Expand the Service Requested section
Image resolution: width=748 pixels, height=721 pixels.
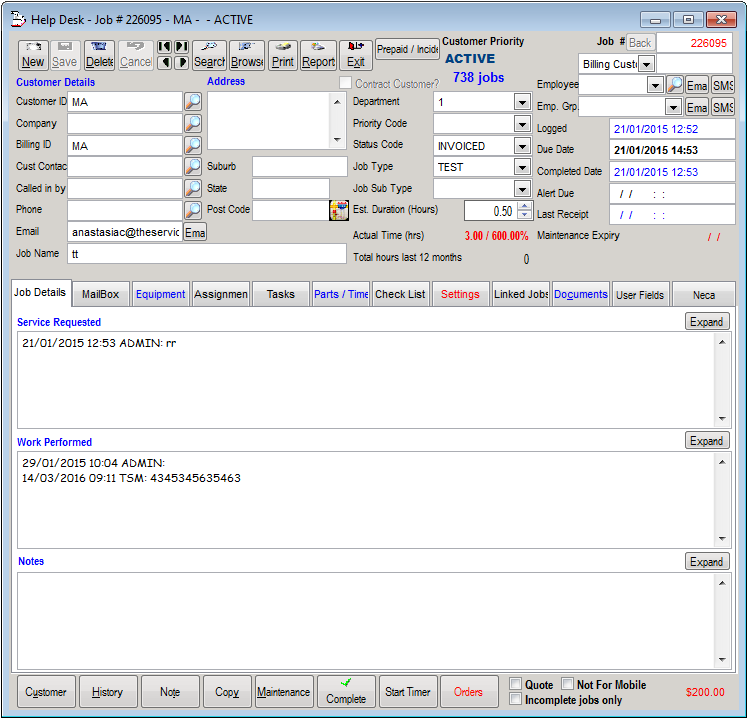707,322
